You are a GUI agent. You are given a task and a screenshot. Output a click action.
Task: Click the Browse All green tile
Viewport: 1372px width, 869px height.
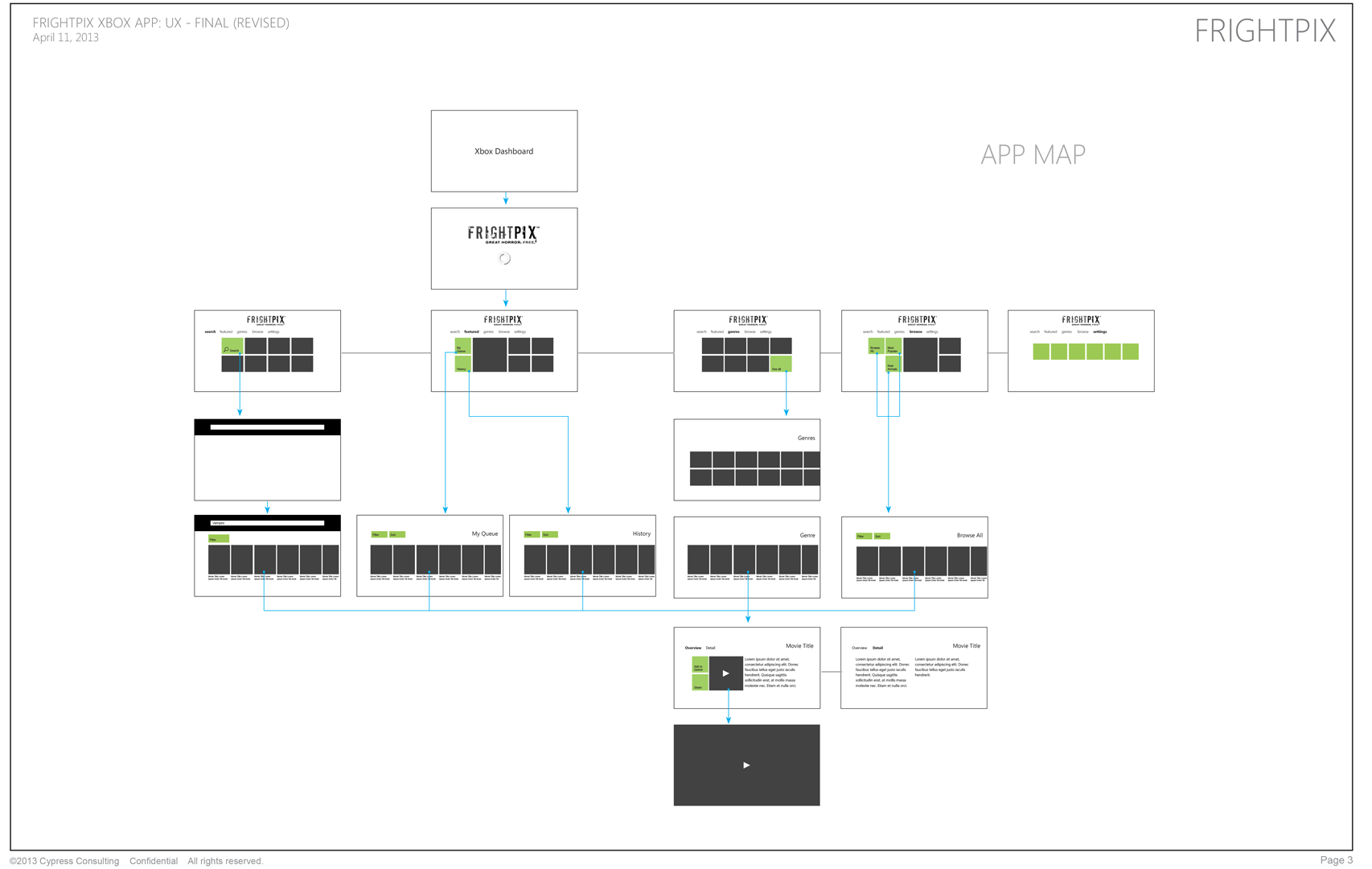point(876,347)
